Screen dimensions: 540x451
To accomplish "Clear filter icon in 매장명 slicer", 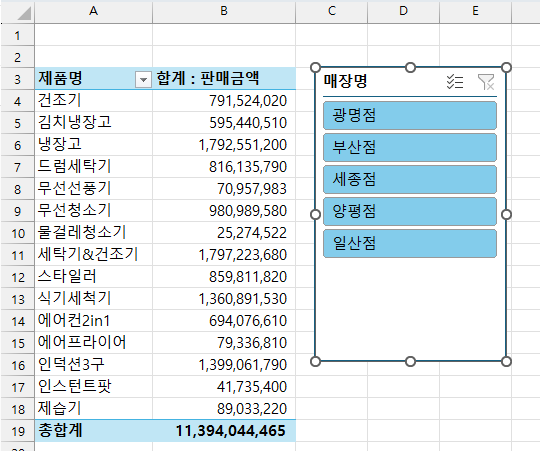I will (486, 82).
